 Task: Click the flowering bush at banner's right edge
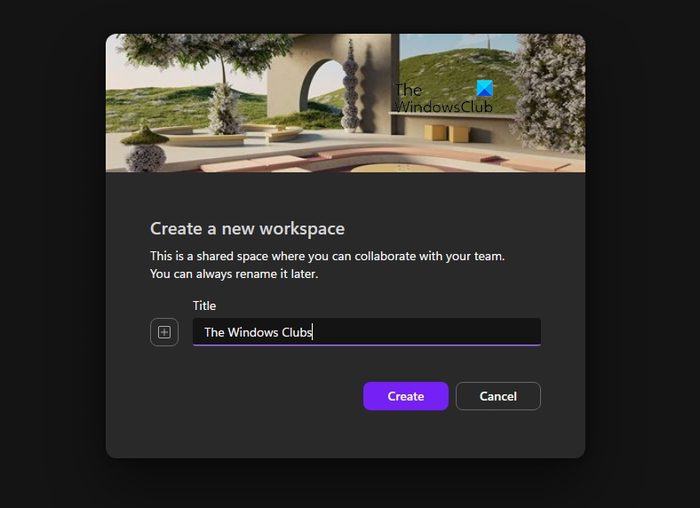(x=551, y=94)
